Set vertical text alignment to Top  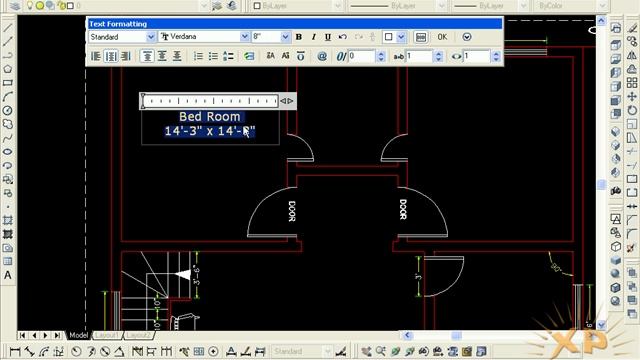(x=147, y=56)
